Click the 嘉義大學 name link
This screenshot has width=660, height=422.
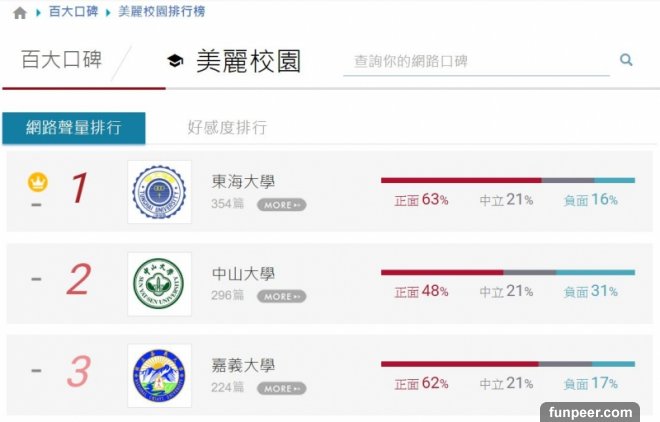pos(243,366)
